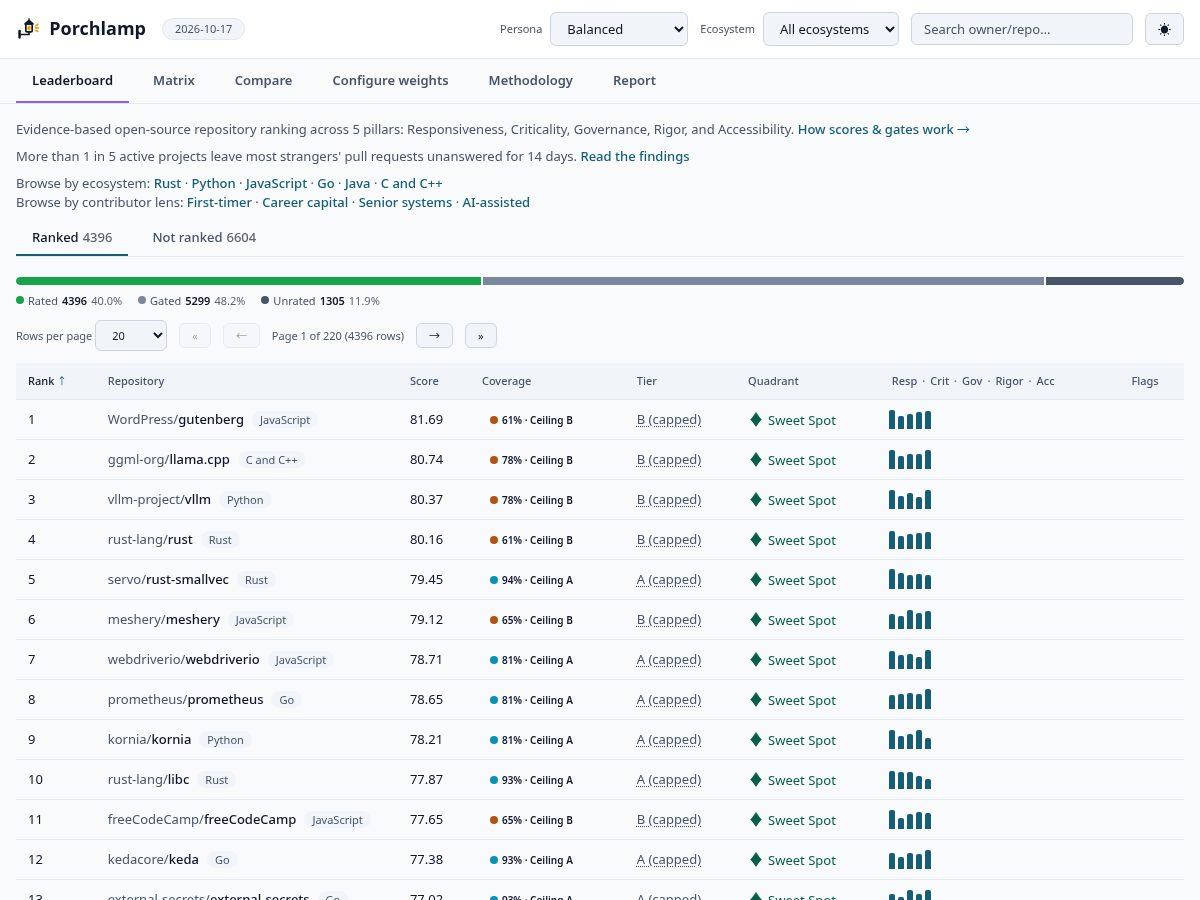Image resolution: width=1200 pixels, height=900 pixels.
Task: Click pillar bar chart for kedacore/keda
Action: [x=910, y=859]
